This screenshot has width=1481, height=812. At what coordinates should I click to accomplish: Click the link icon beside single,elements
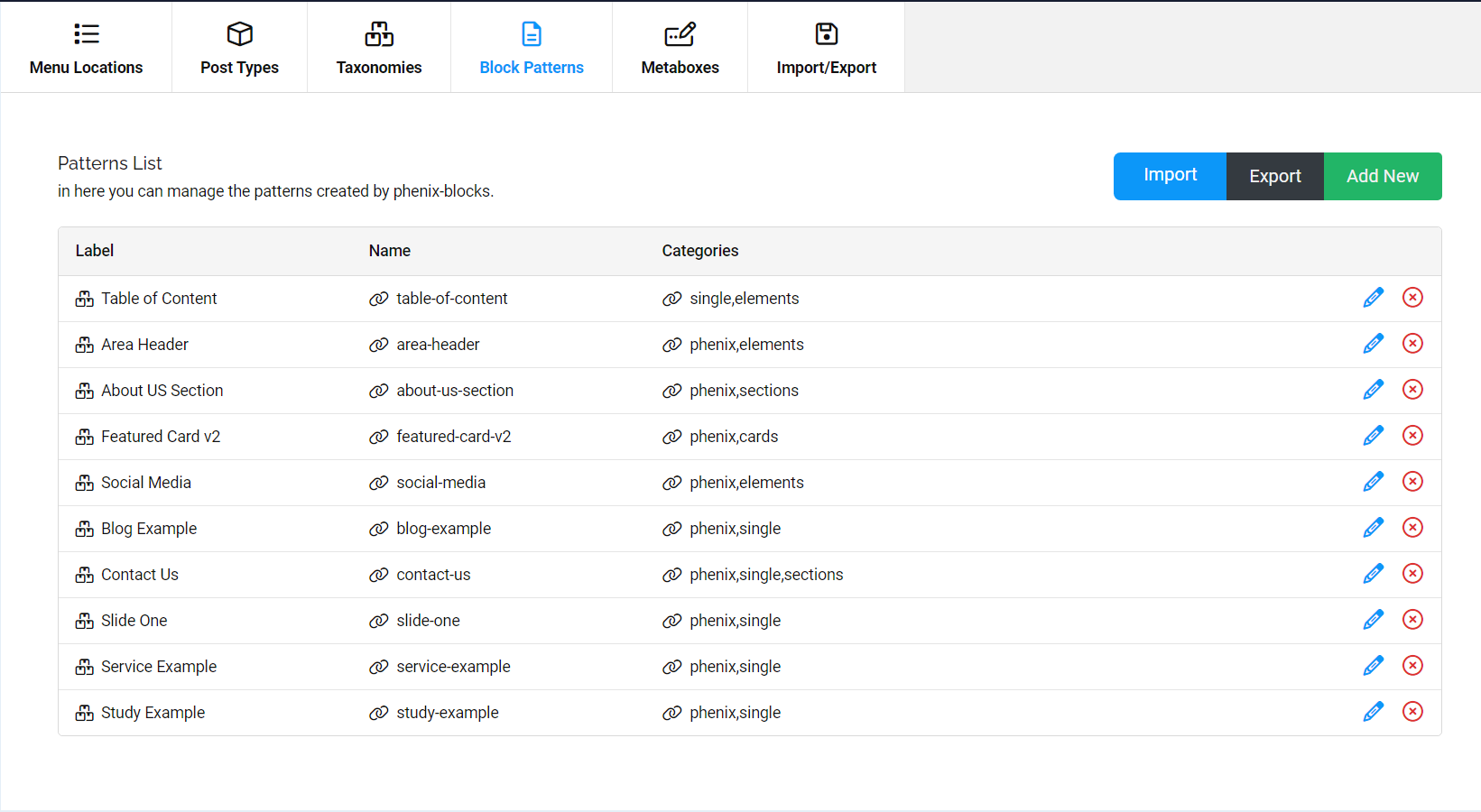[x=672, y=299]
